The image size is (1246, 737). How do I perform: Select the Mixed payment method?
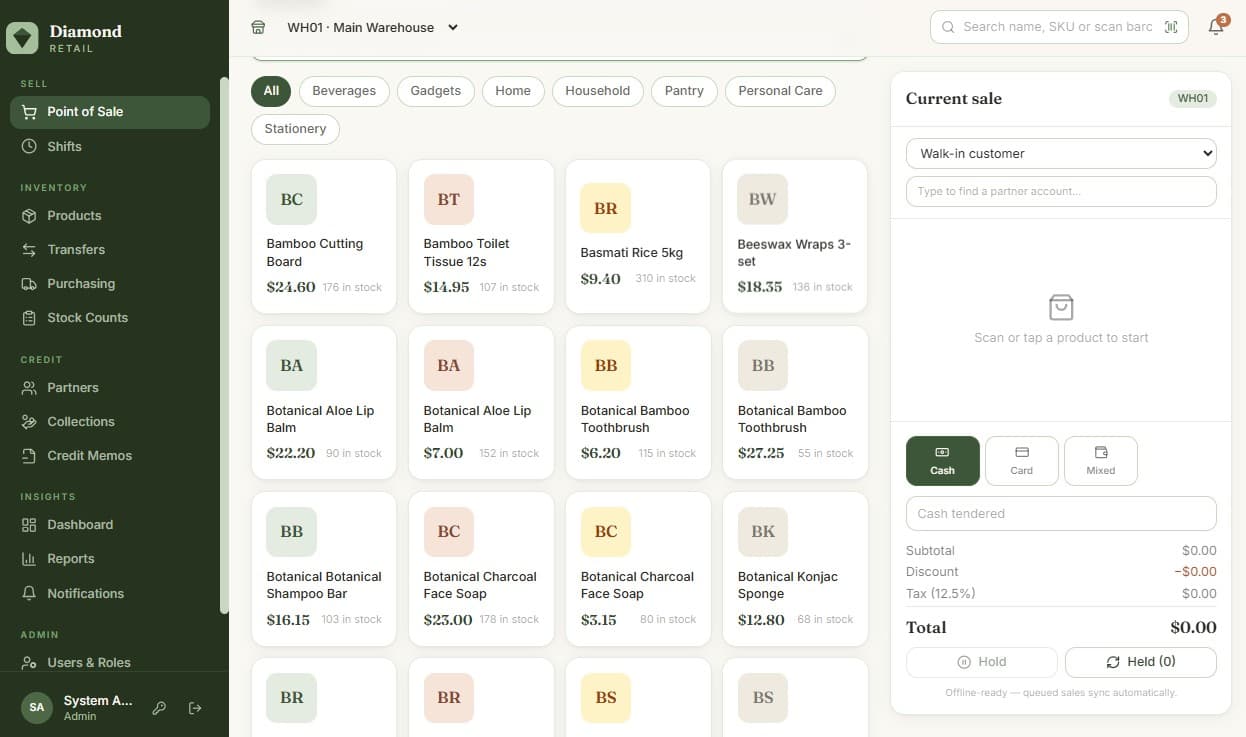(1100, 461)
